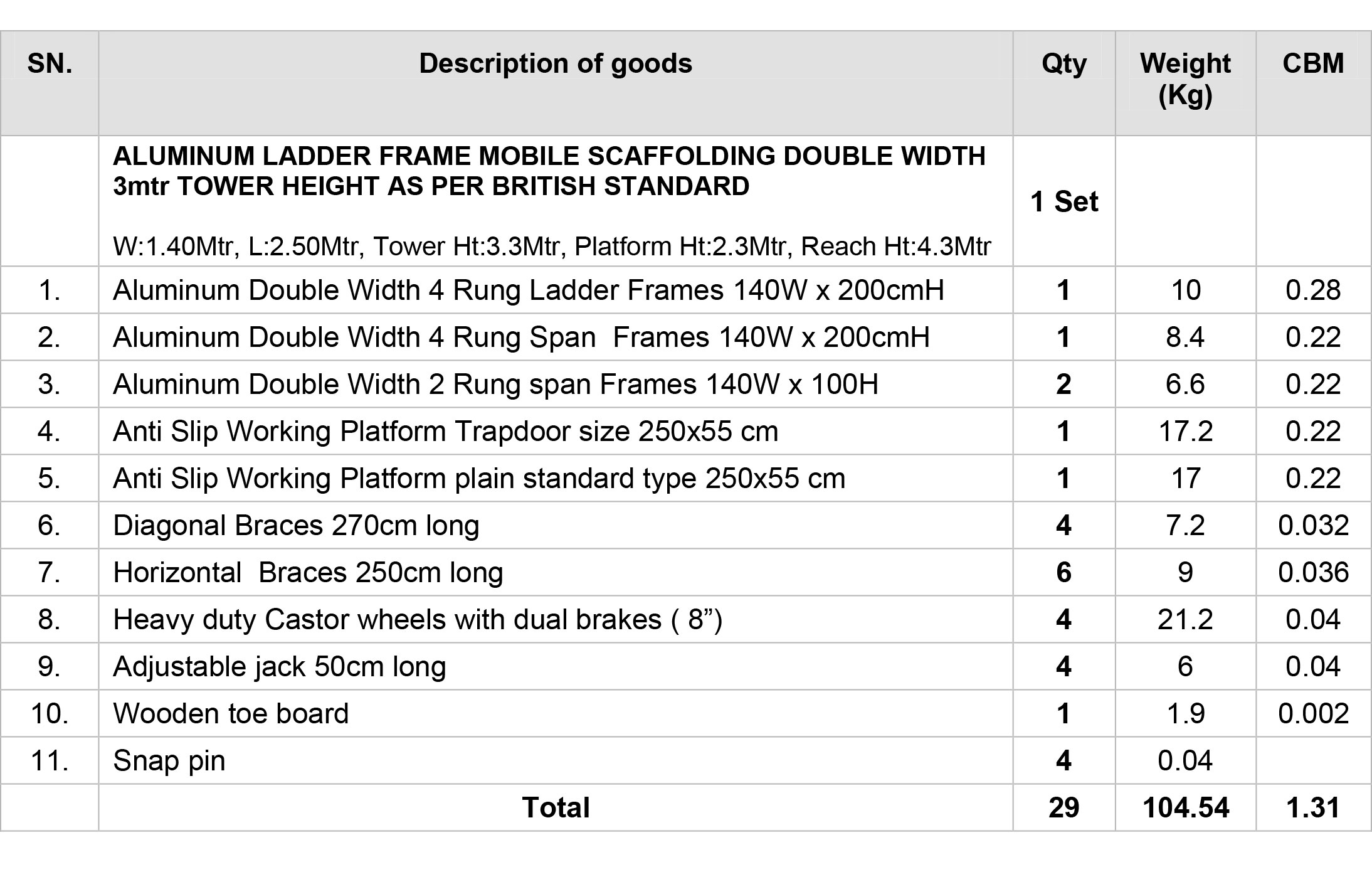Click the weight value 17.2
The height and width of the screenshot is (872, 1372).
[x=1185, y=432]
